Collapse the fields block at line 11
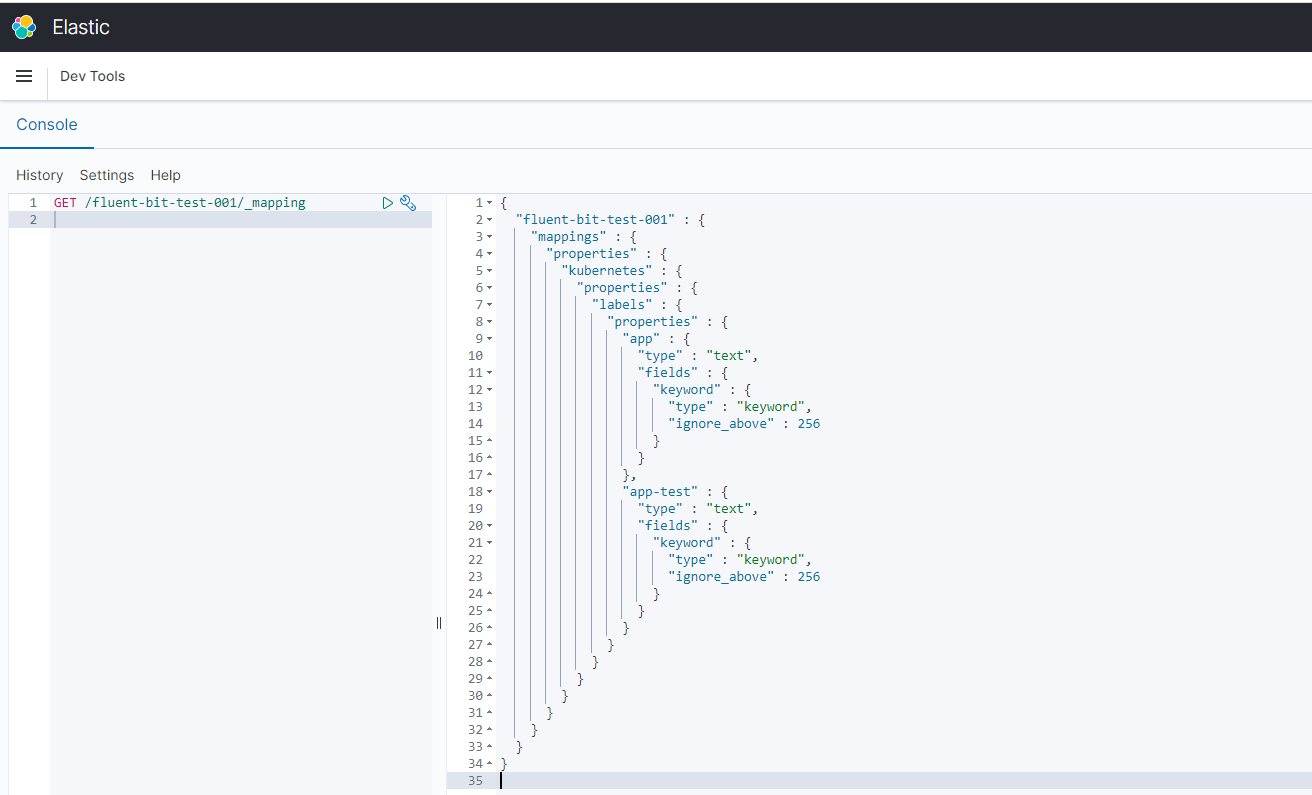1312x795 pixels. click(x=490, y=373)
